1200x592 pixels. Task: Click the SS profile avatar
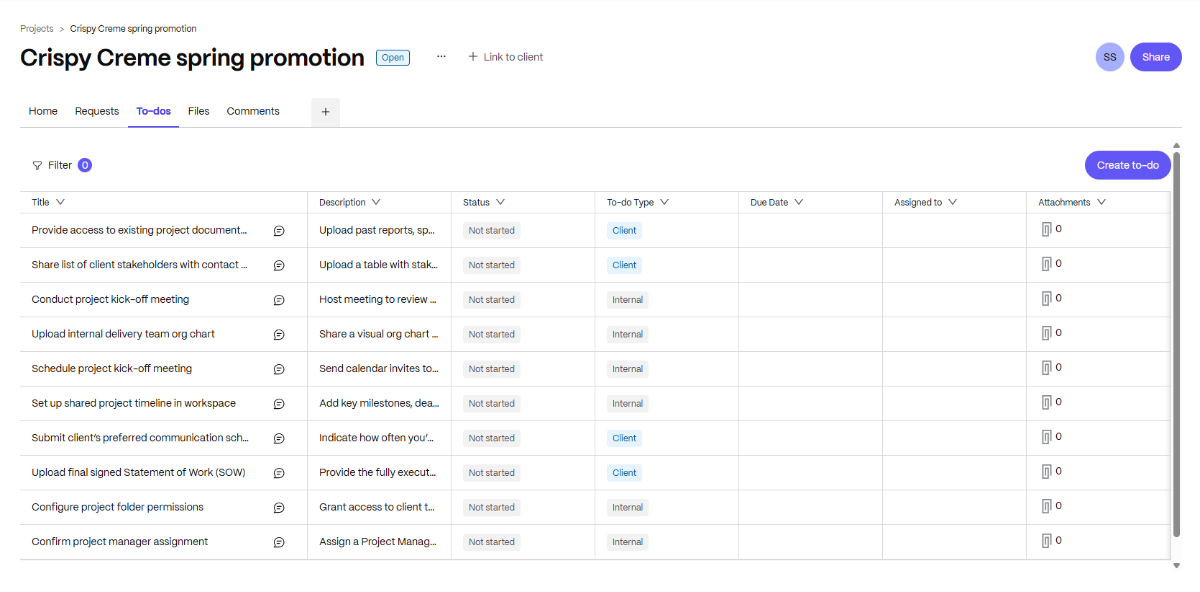tap(1109, 57)
